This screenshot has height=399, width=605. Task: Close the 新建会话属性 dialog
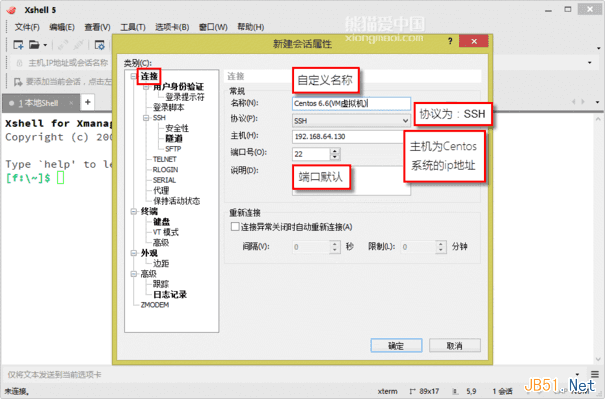tap(474, 41)
